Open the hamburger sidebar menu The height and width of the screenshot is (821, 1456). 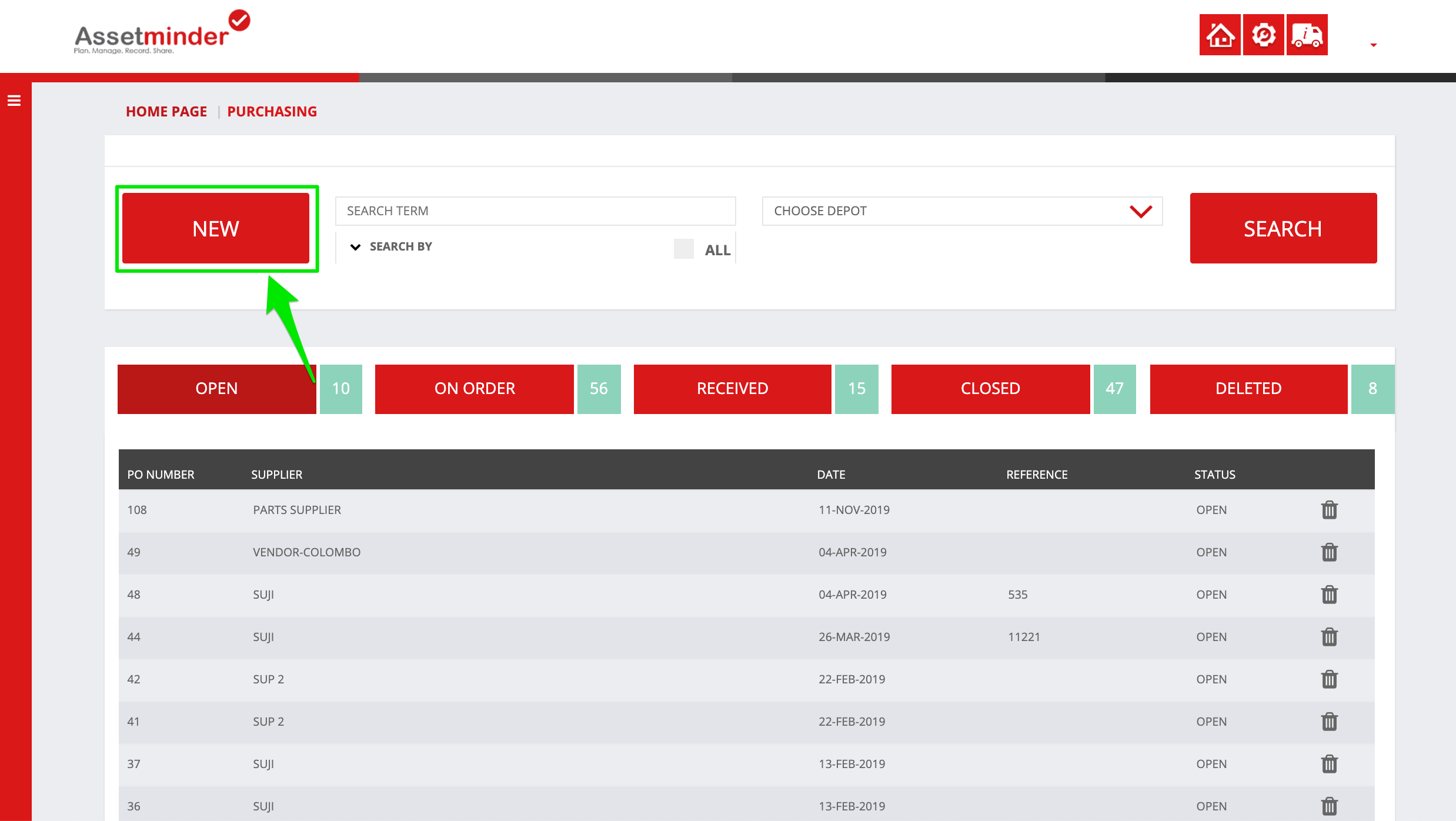(14, 101)
